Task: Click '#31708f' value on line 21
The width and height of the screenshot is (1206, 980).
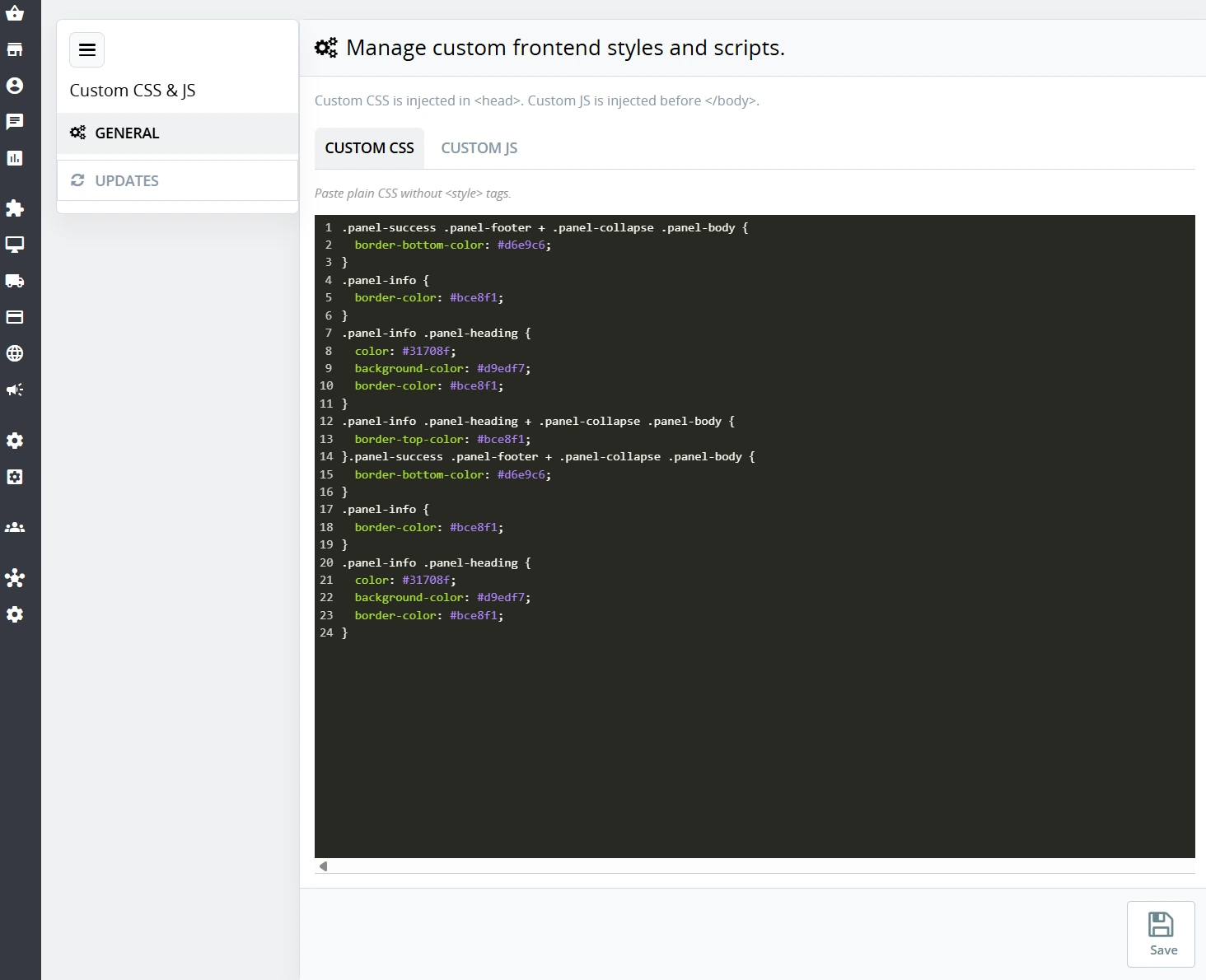Action: click(426, 580)
